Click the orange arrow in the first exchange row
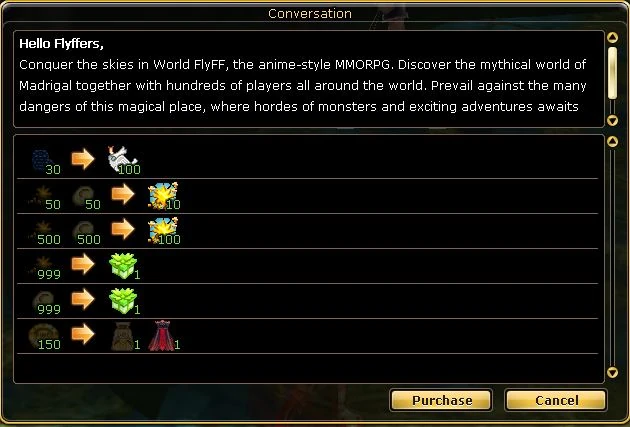The width and height of the screenshot is (630, 427). [x=83, y=159]
